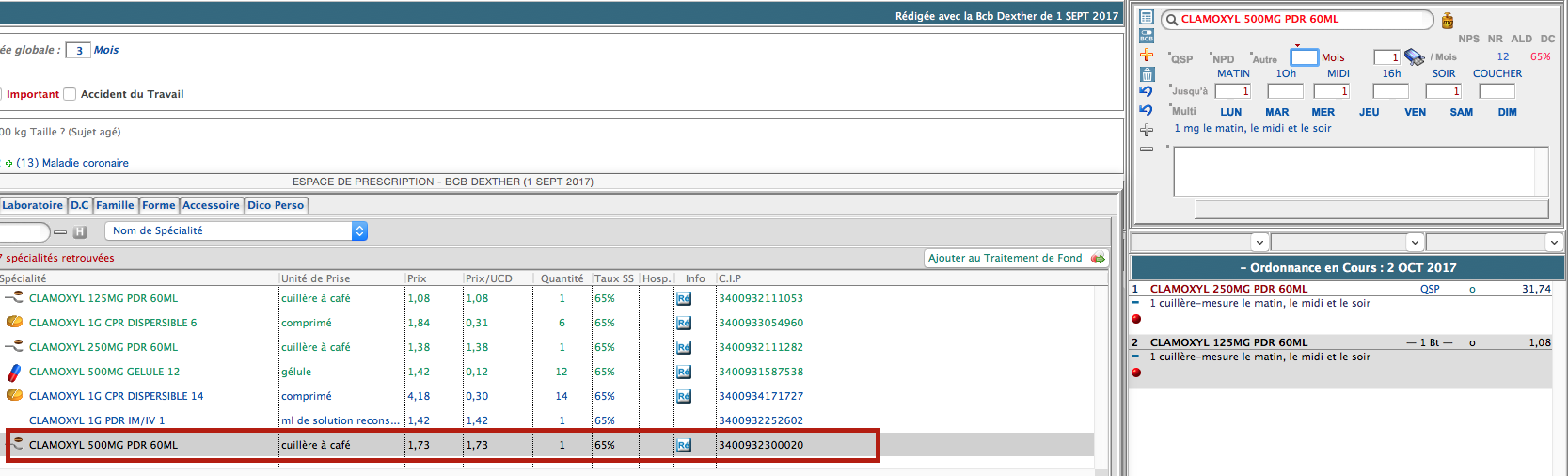This screenshot has height=476, width=1568.
Task: Click the gray minus icon in posology sidebar
Action: 1147,149
